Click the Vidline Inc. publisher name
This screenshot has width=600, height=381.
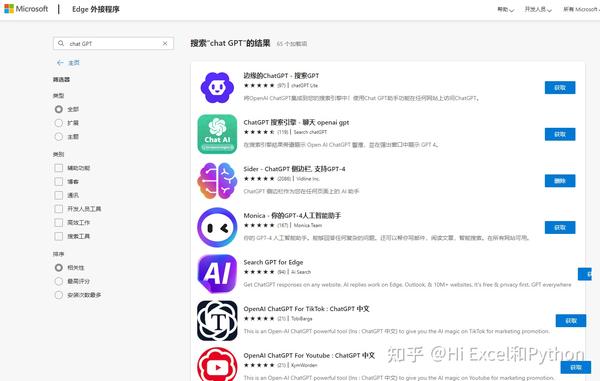308,179
